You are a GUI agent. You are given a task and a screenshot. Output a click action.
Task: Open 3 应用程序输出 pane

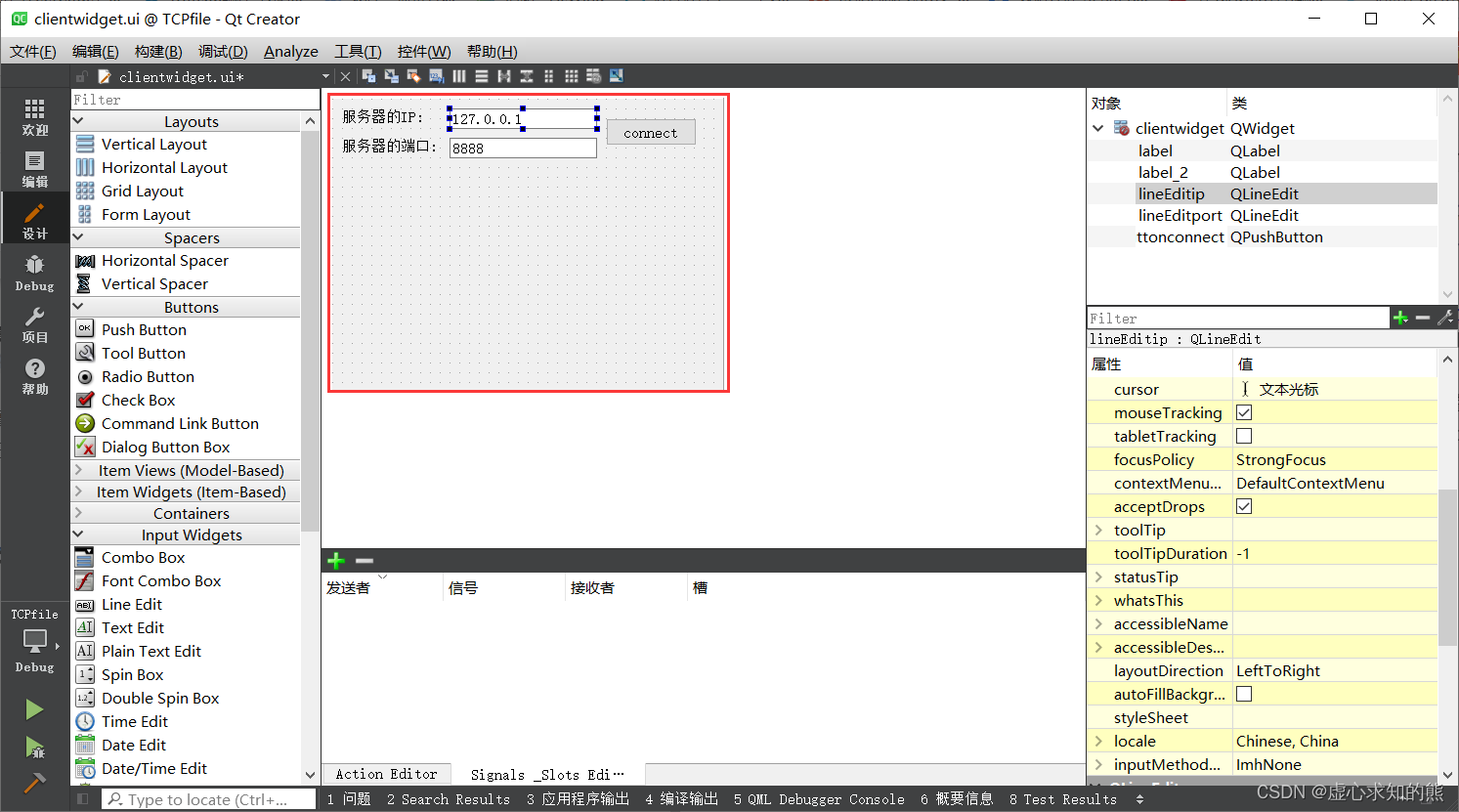(x=578, y=799)
